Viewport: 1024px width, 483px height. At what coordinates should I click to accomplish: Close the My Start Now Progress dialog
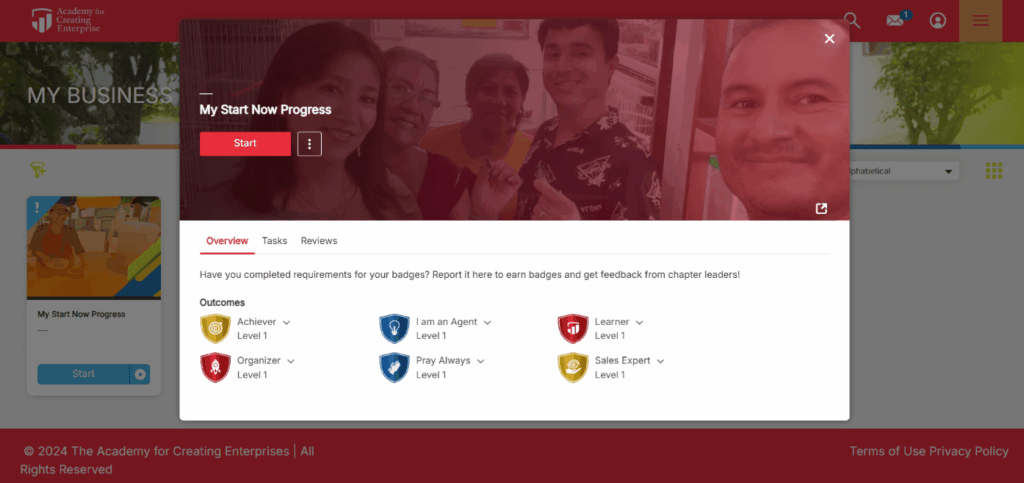[x=829, y=39]
